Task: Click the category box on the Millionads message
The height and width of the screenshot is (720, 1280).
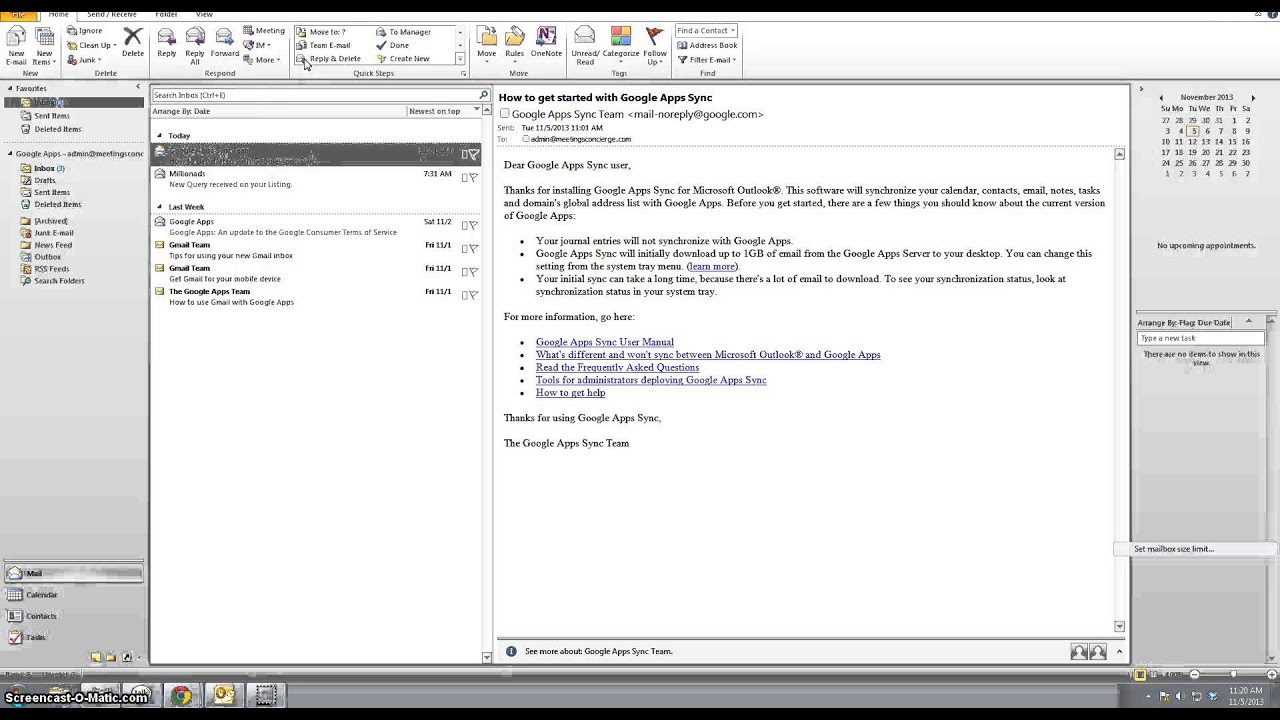Action: pos(465,178)
